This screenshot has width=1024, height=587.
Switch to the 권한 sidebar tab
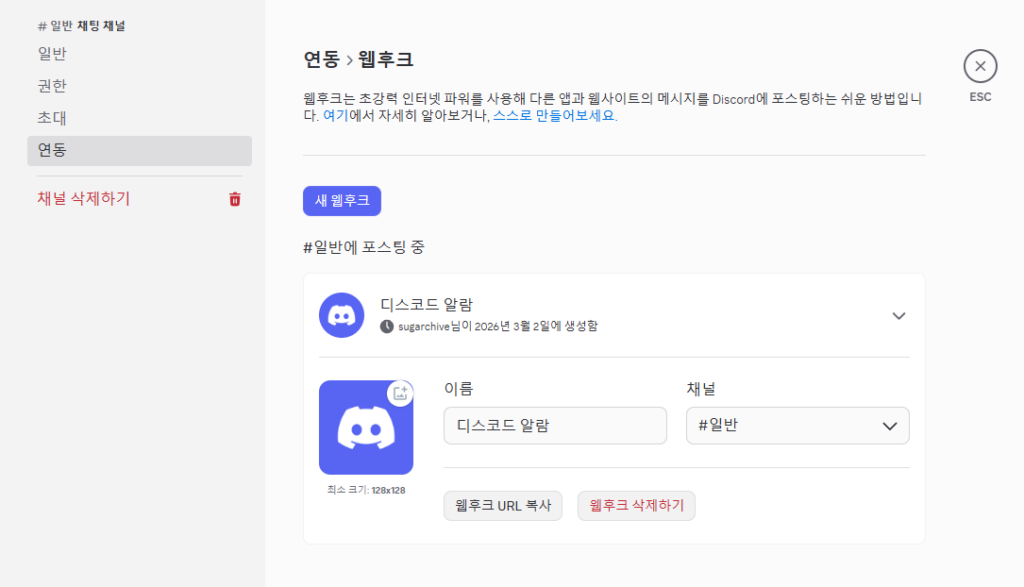tap(52, 86)
